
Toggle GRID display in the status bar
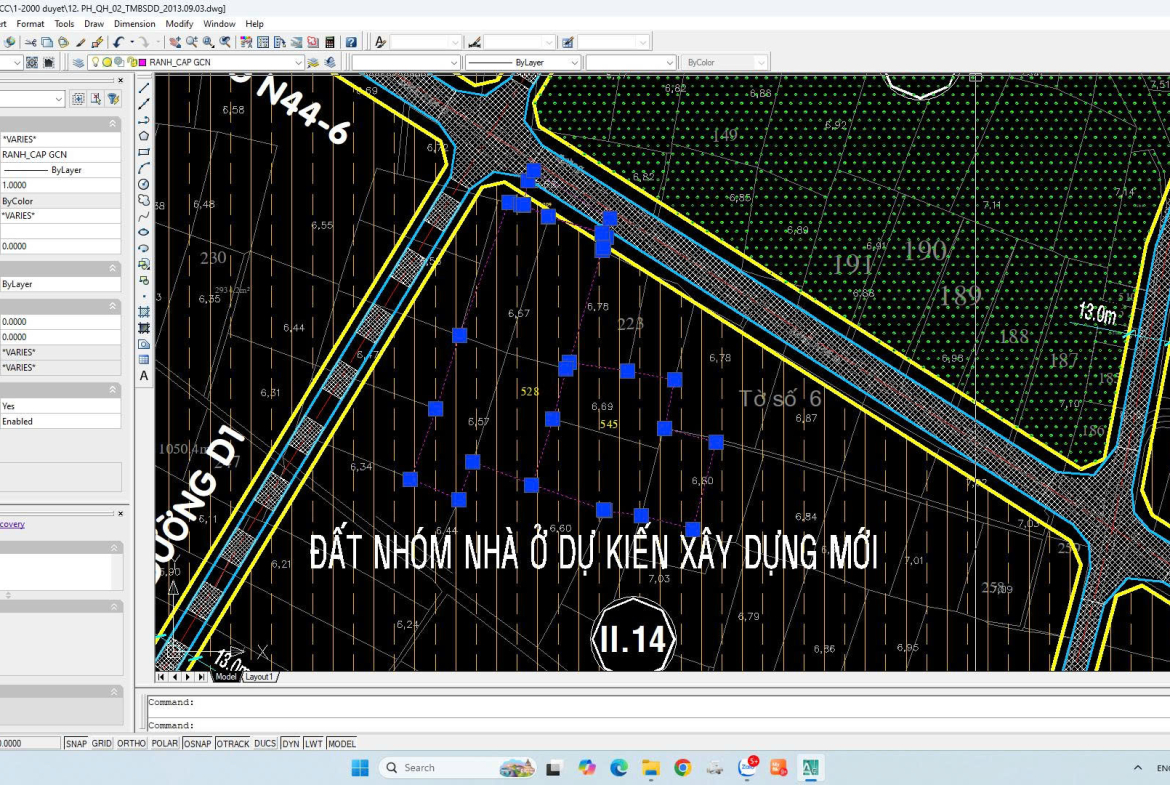point(102,744)
